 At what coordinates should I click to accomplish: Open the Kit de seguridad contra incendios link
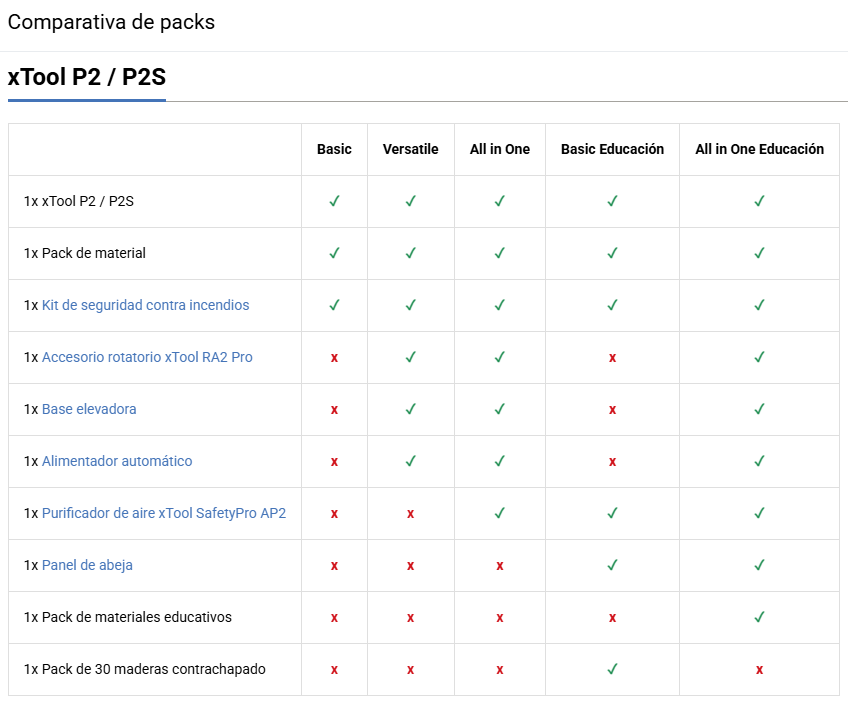click(145, 305)
